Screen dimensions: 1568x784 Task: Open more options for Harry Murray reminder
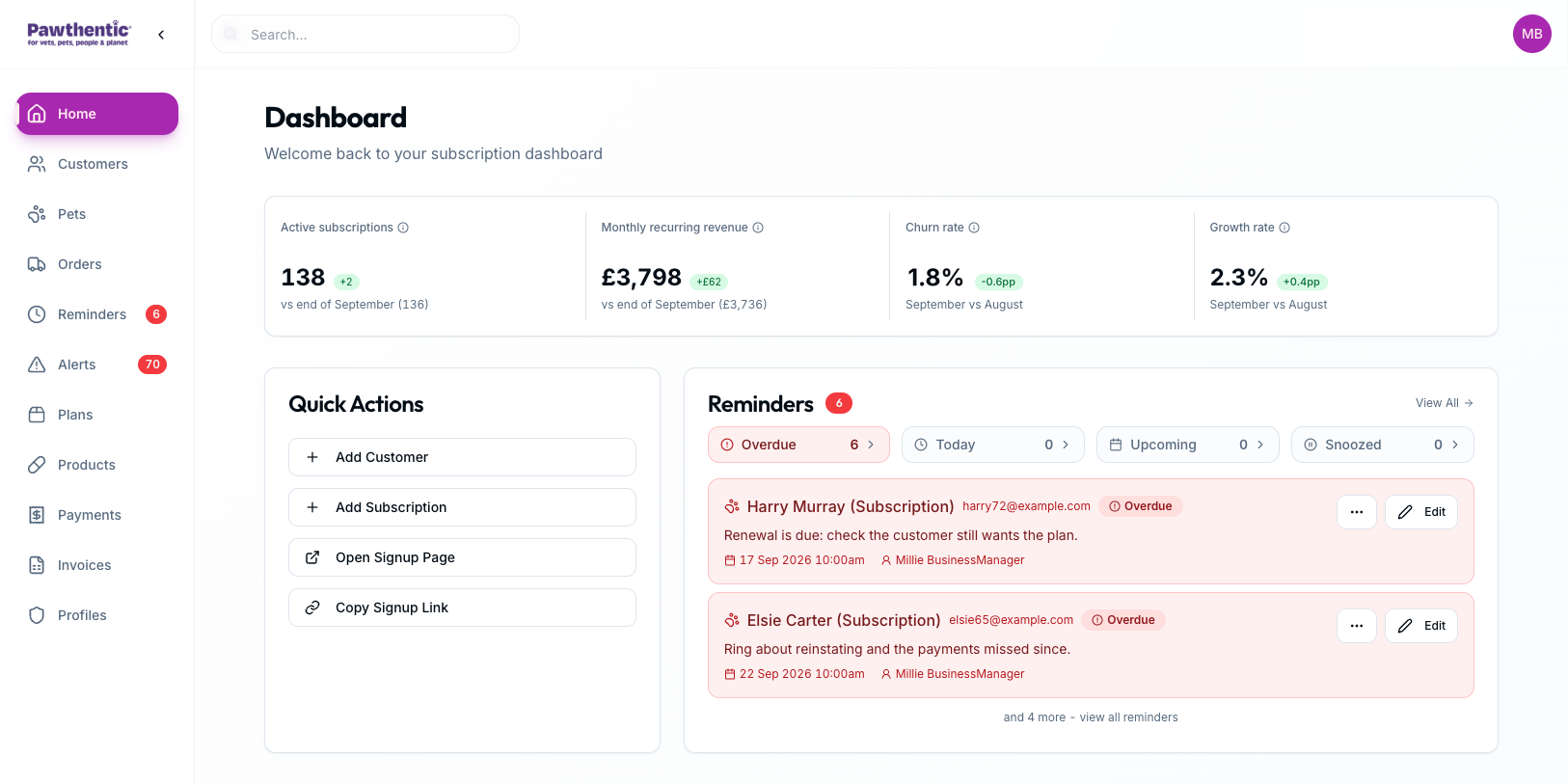click(1357, 512)
